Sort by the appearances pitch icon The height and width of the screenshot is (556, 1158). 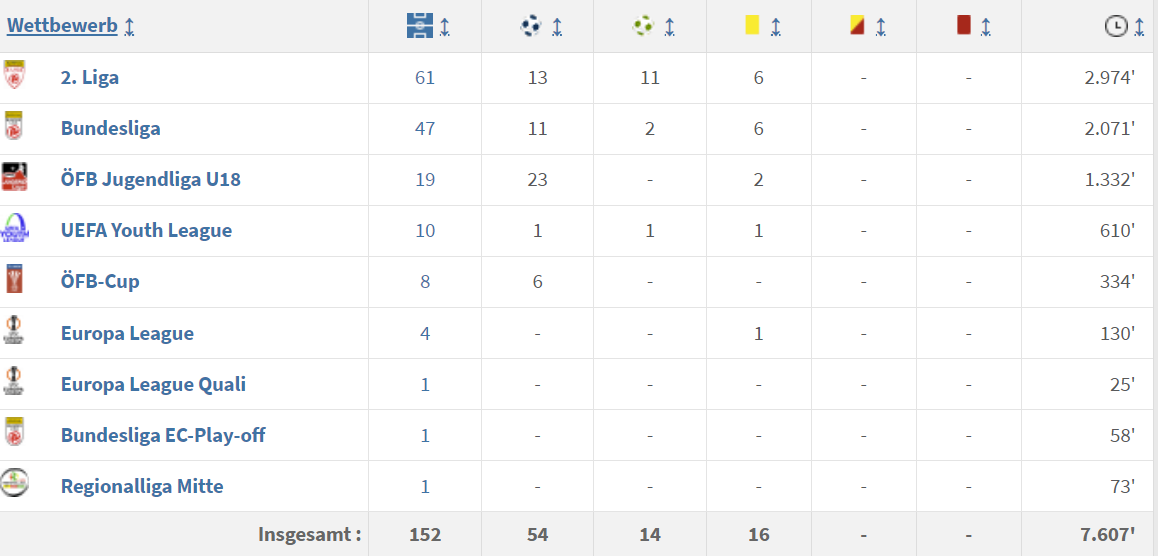(x=419, y=27)
